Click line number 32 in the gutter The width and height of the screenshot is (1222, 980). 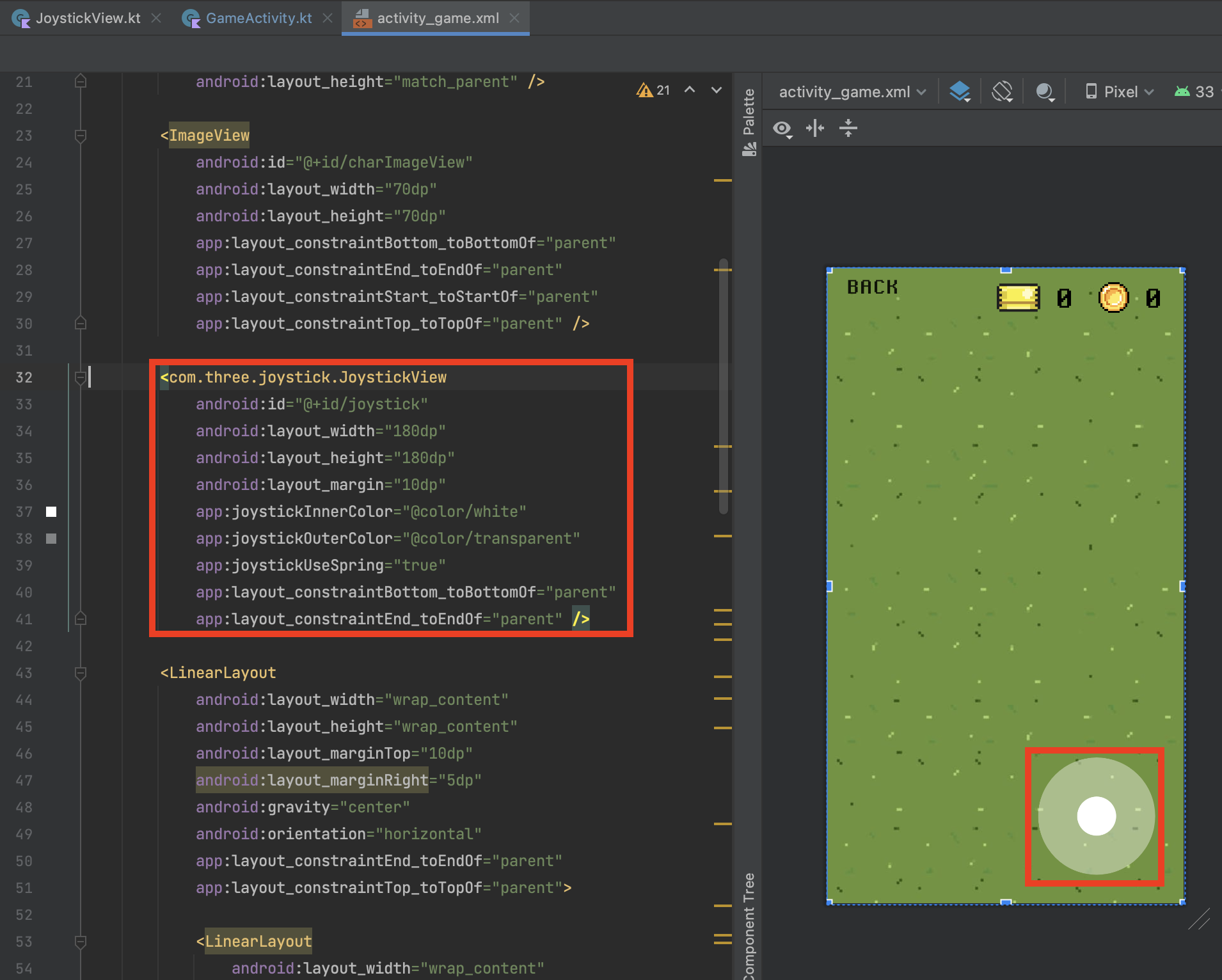pos(24,377)
